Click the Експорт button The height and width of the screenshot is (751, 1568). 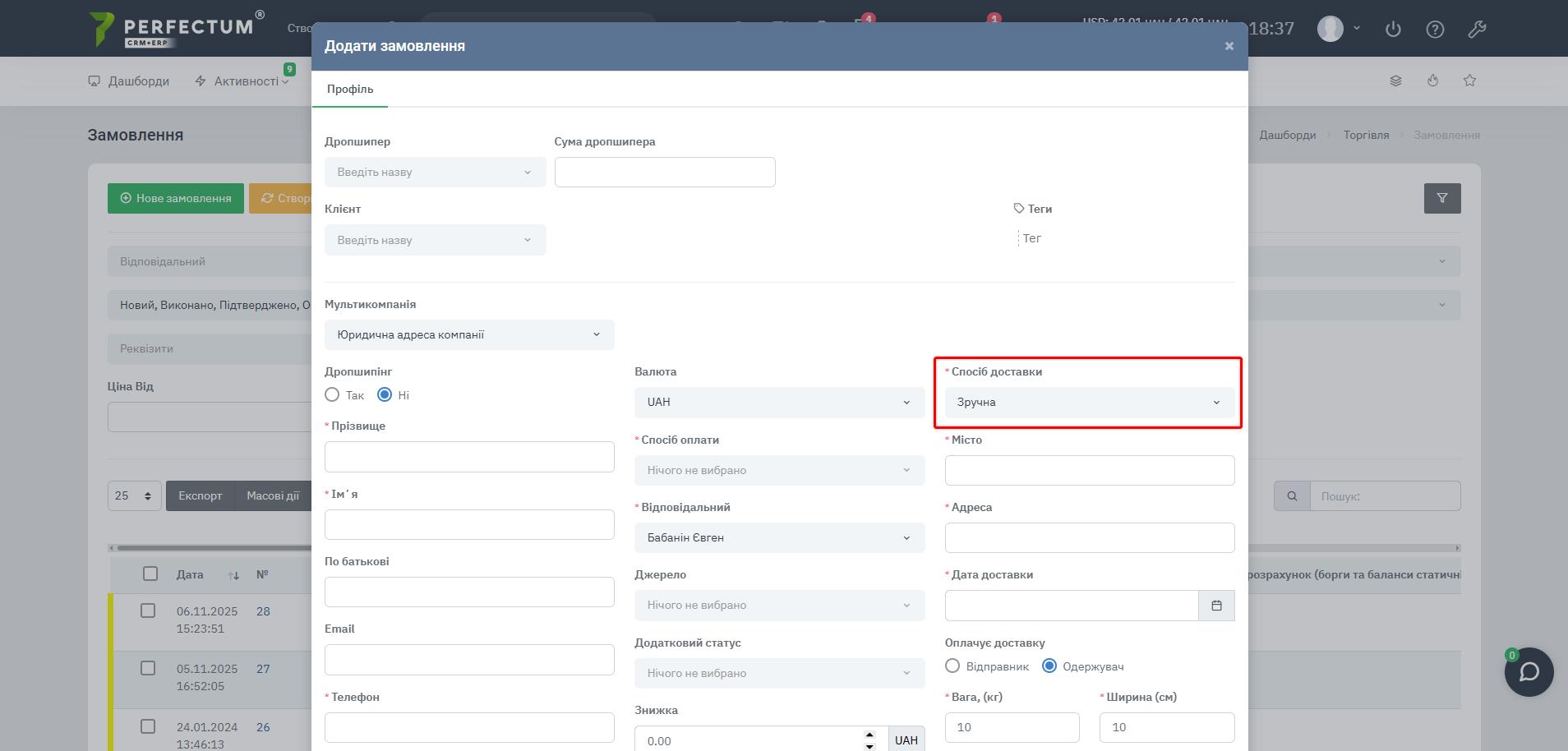[x=201, y=496]
